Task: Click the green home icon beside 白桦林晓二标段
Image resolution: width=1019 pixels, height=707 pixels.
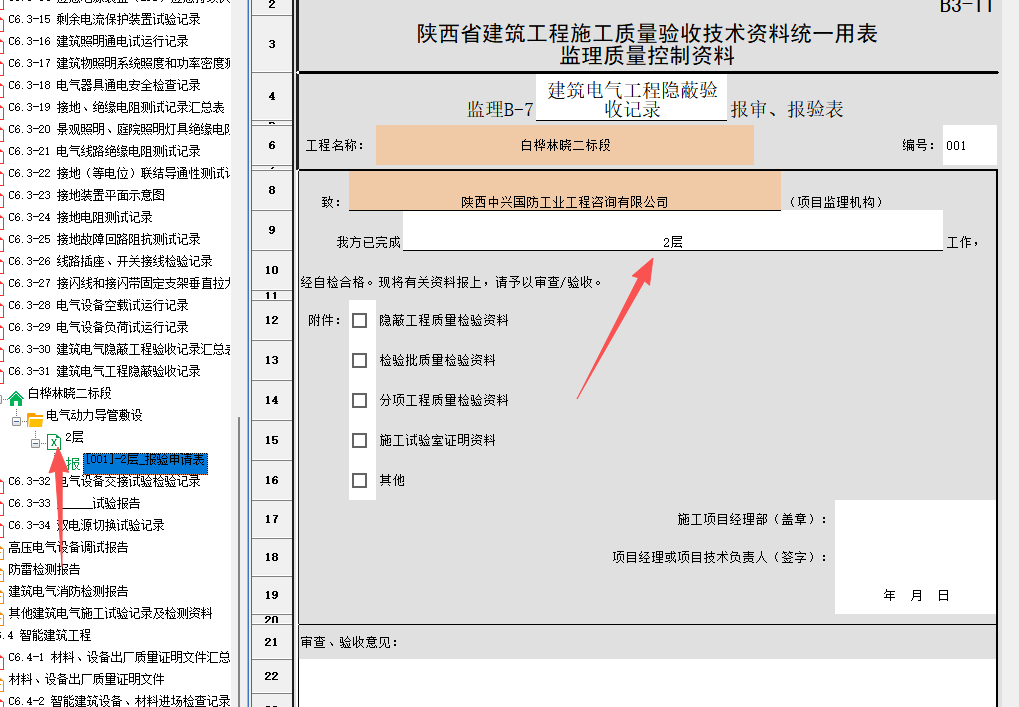Action: 16,398
